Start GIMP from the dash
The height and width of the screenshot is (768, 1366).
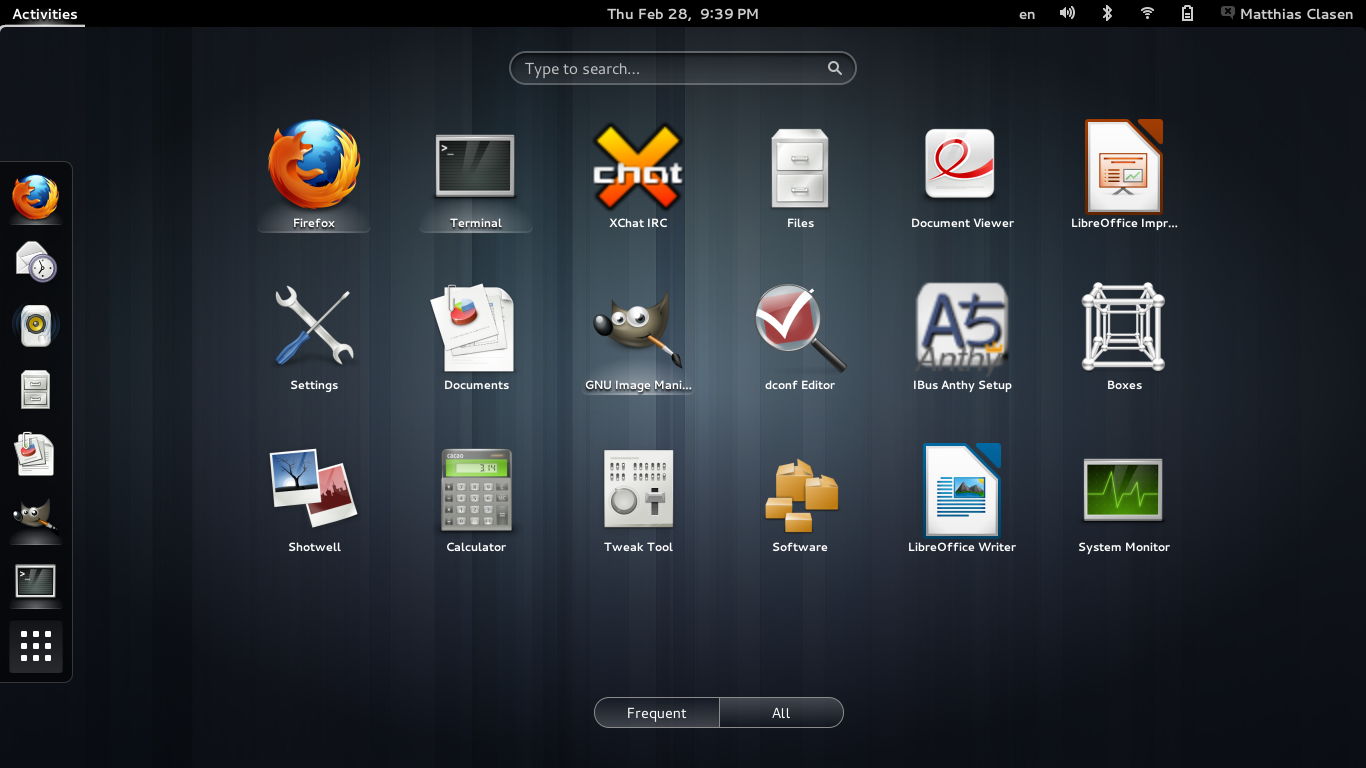coord(36,518)
